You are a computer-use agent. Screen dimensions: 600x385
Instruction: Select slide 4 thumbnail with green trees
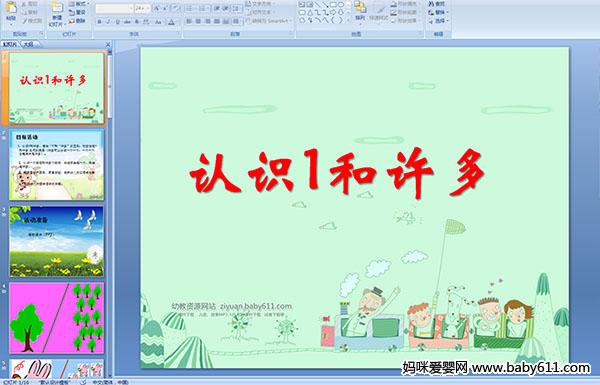click(57, 318)
